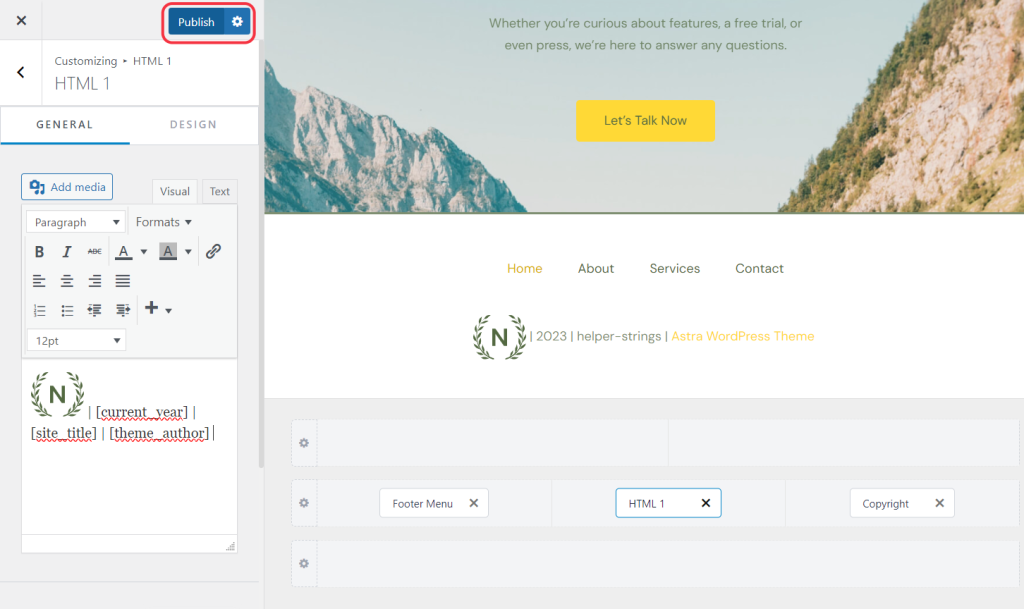Open the Paragraph format dropdown

76,222
